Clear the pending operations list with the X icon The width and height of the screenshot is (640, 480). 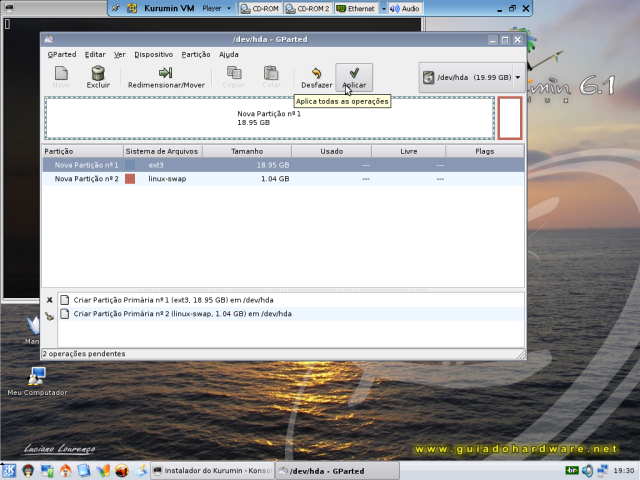point(49,300)
